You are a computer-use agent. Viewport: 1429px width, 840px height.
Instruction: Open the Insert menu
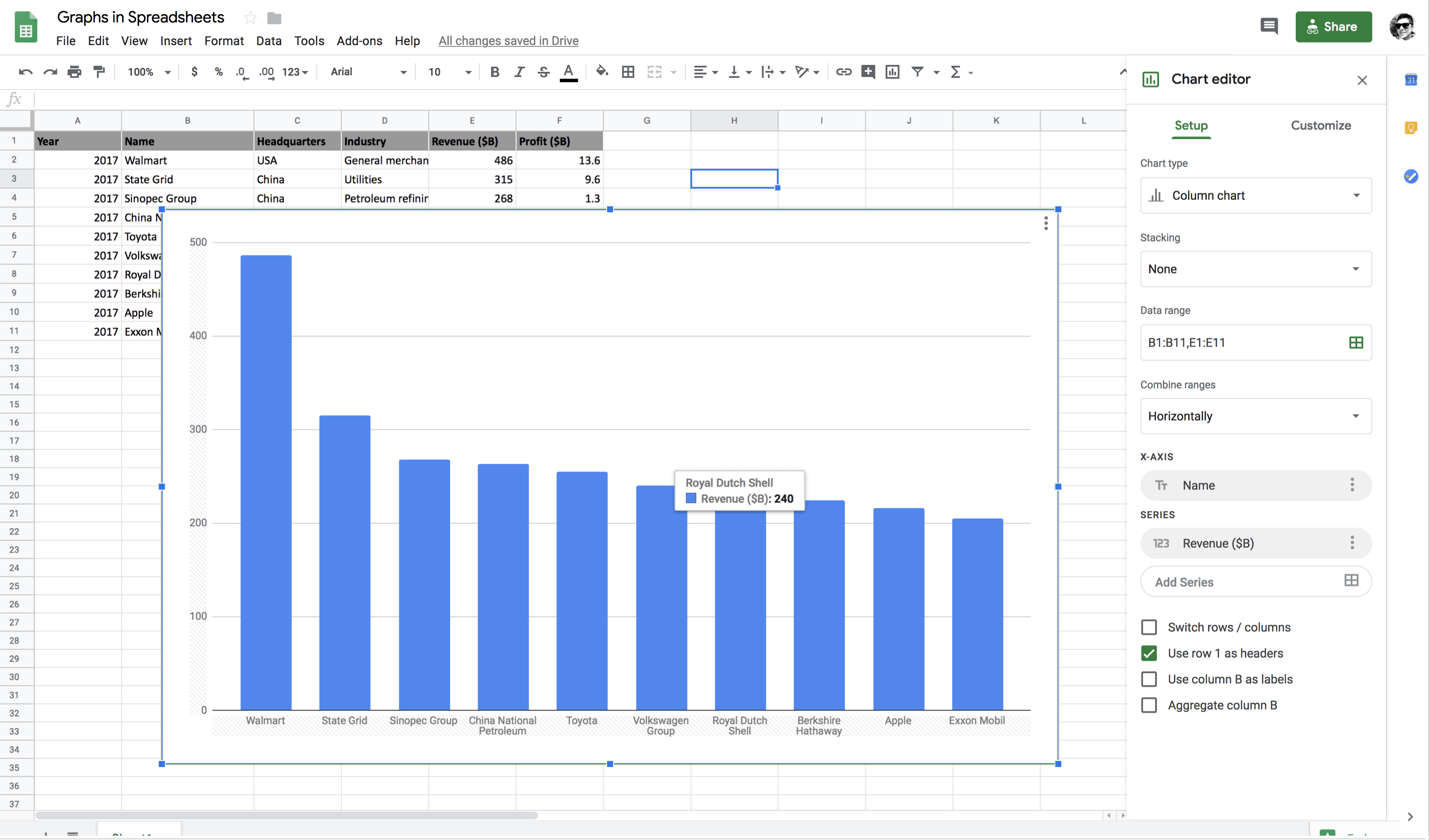coord(176,41)
